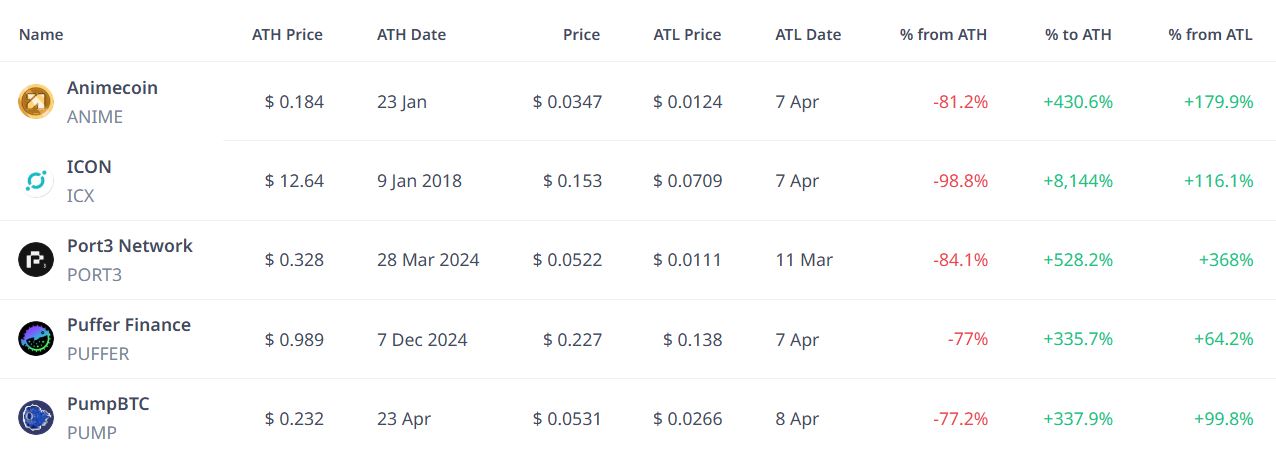Sort by Price column header

tap(581, 34)
